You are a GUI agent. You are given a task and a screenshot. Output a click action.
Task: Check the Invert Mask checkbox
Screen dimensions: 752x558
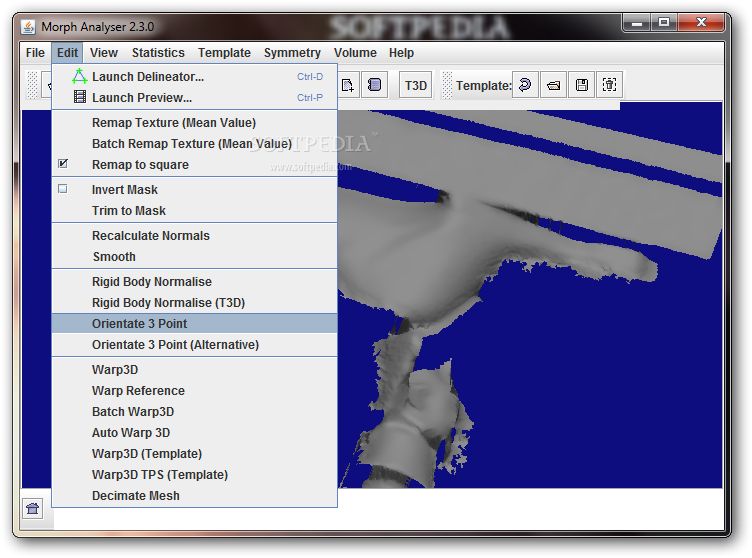click(x=63, y=189)
